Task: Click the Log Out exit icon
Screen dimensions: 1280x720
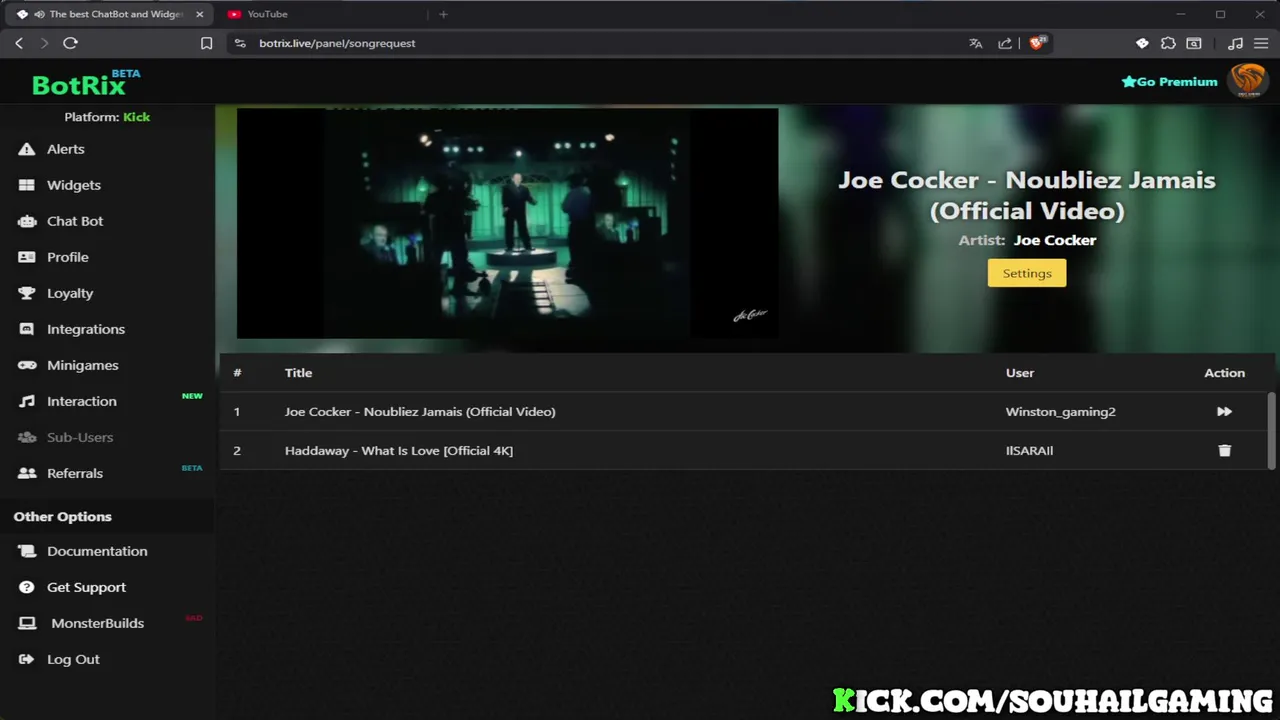Action: click(27, 659)
